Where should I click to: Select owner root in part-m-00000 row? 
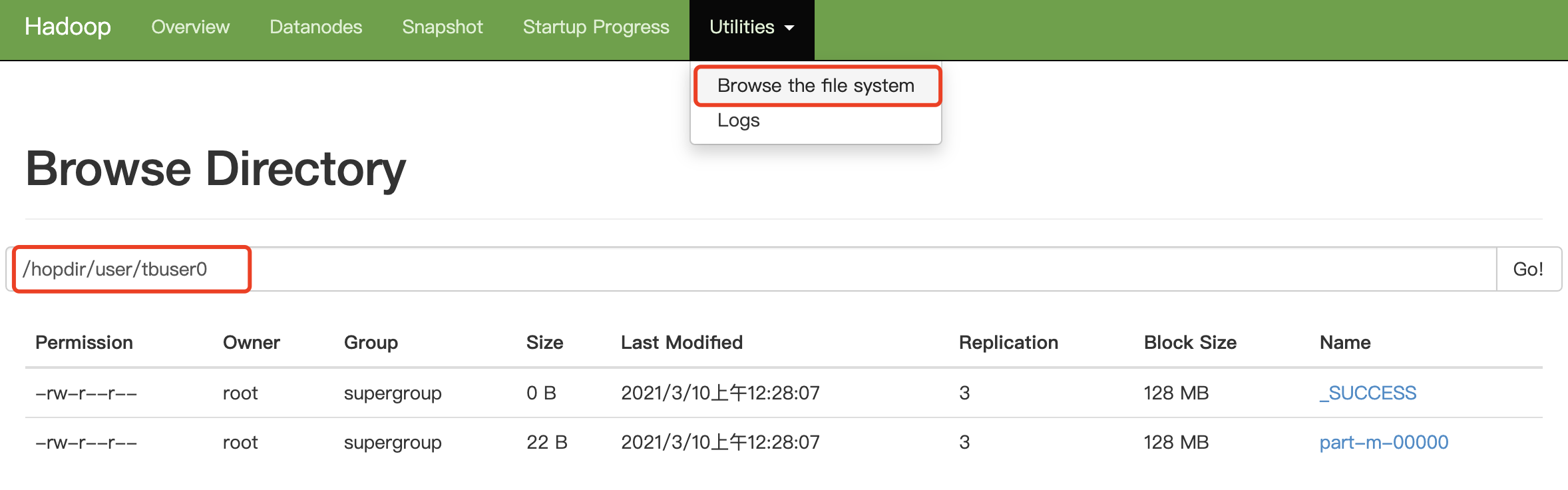[x=240, y=442]
